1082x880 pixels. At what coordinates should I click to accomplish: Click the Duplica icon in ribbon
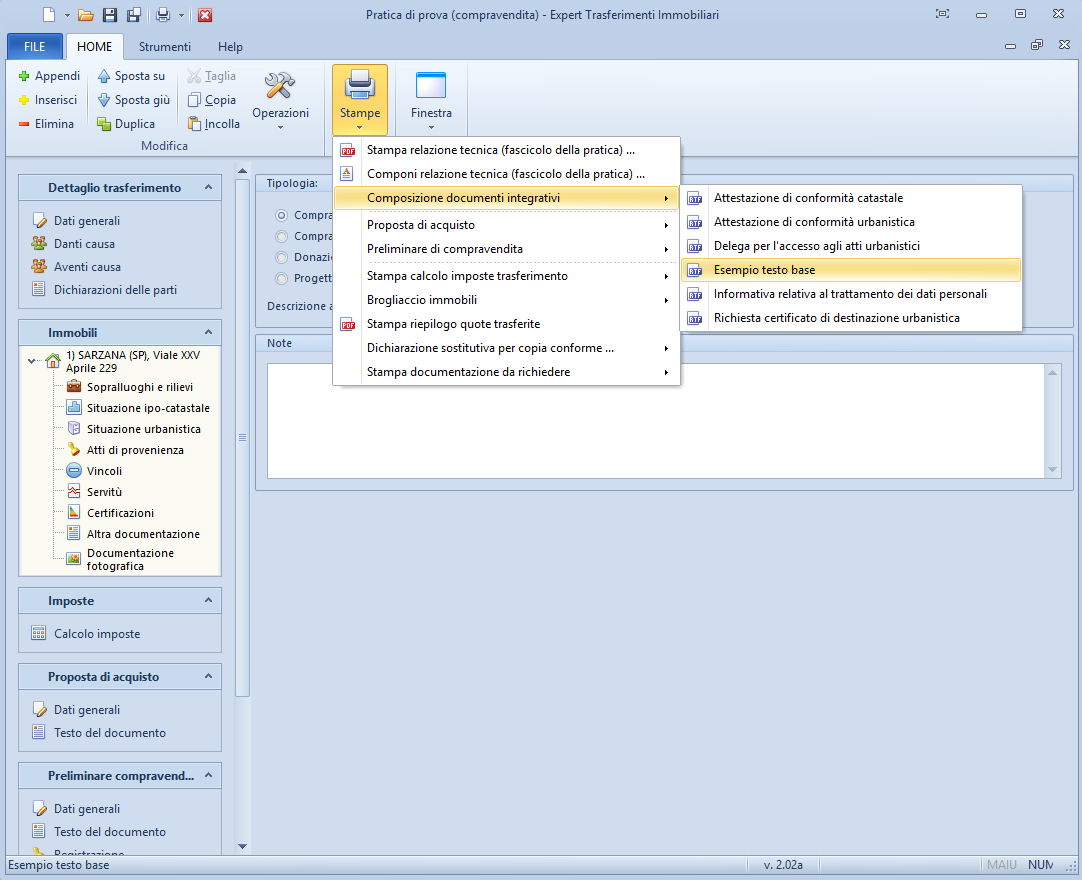104,124
